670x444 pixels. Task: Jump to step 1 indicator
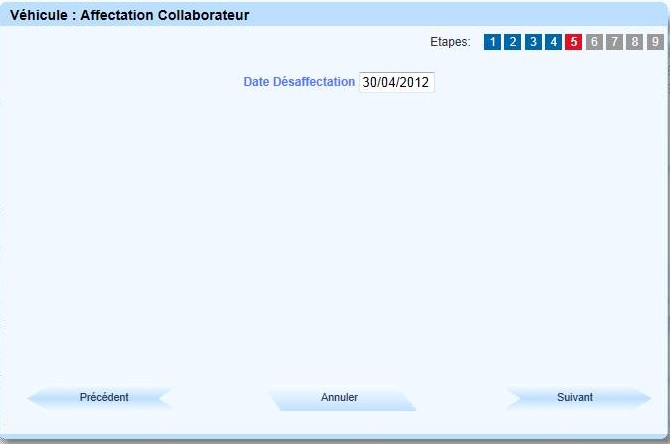coord(493,42)
